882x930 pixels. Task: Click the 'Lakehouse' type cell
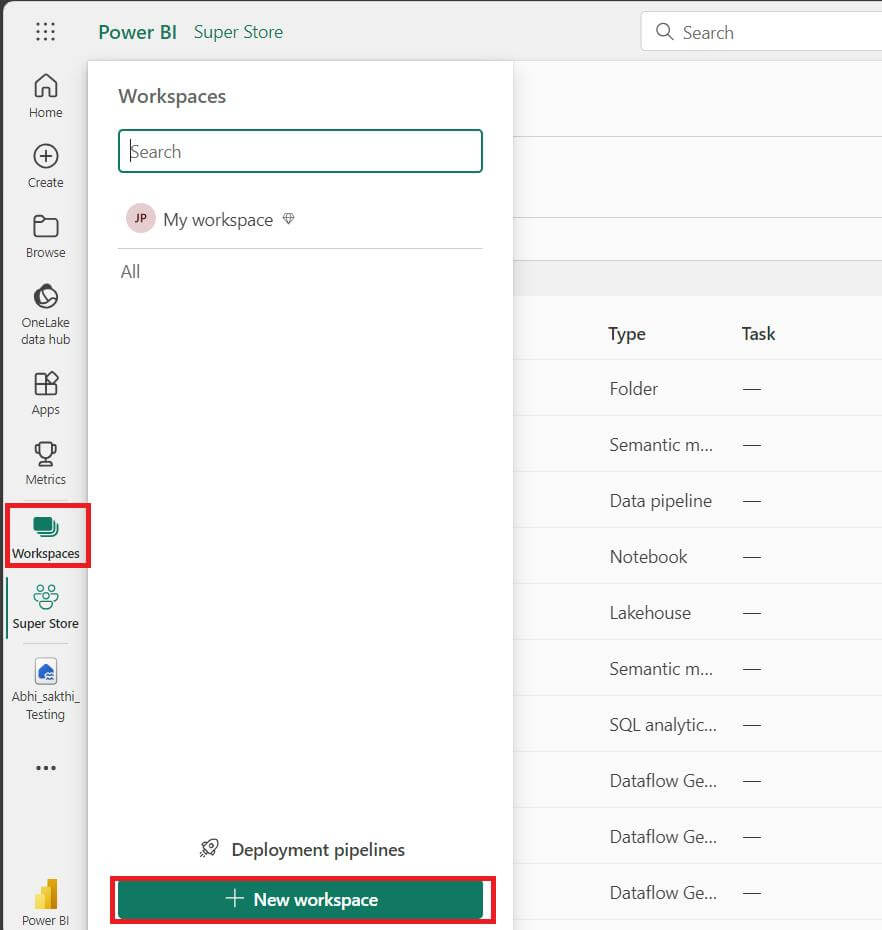pos(650,613)
